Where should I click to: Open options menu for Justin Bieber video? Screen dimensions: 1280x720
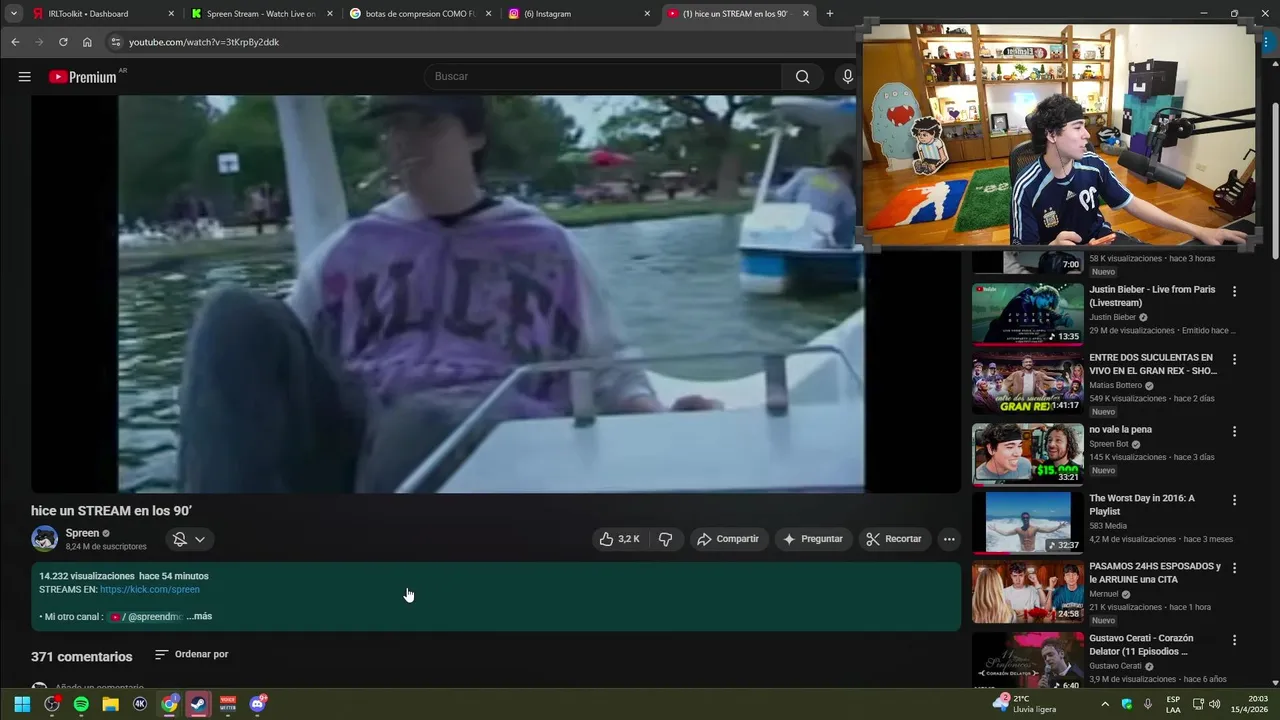click(1234, 291)
